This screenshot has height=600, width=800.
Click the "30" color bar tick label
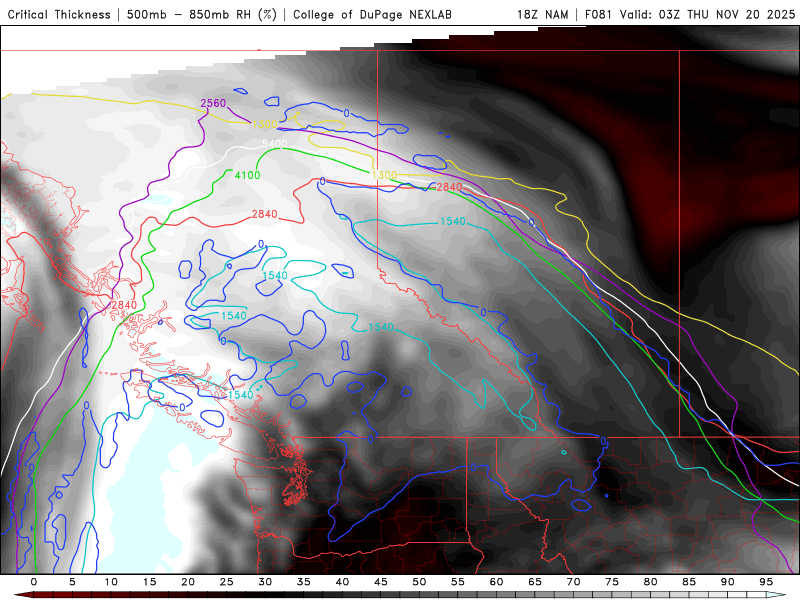pos(265,582)
